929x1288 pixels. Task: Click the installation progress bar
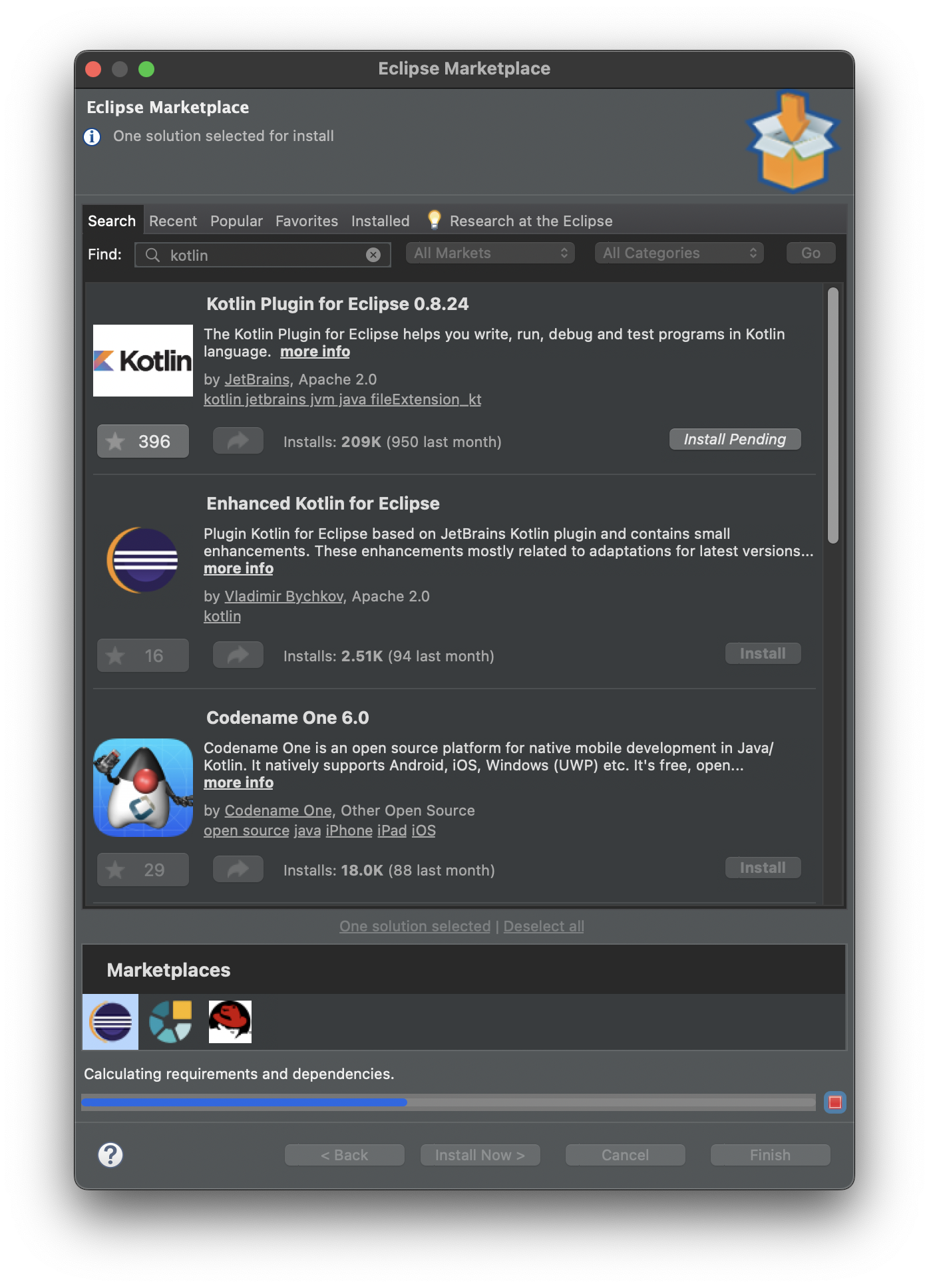(x=448, y=1102)
